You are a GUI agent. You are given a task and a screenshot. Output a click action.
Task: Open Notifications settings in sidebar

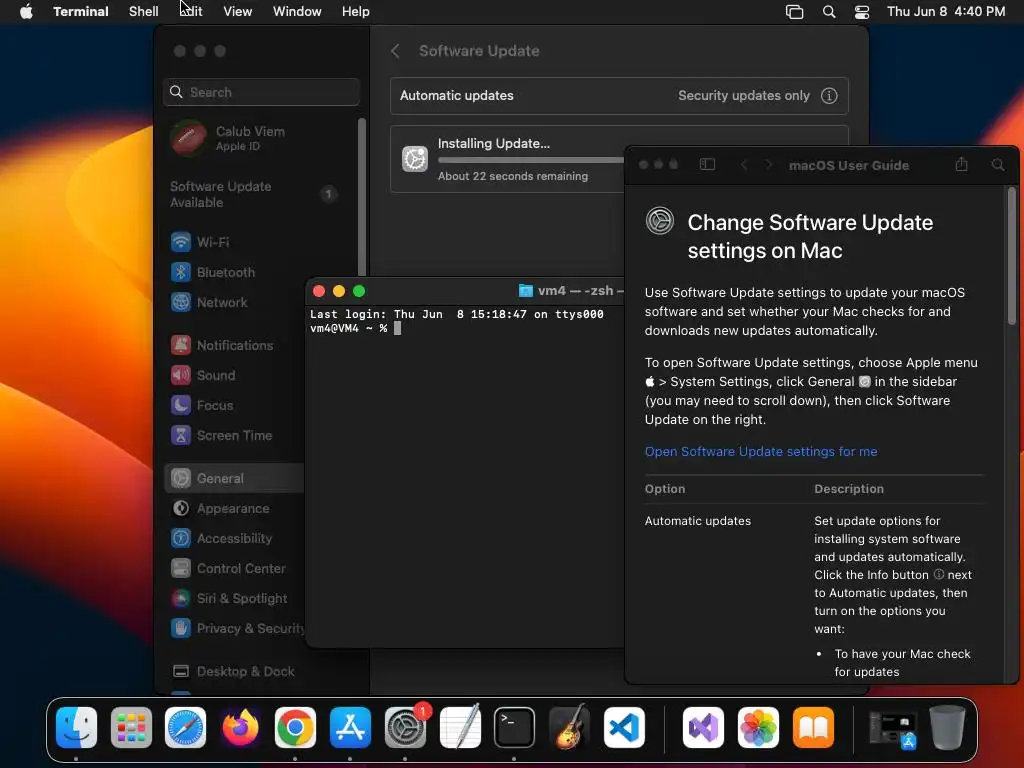pos(223,345)
